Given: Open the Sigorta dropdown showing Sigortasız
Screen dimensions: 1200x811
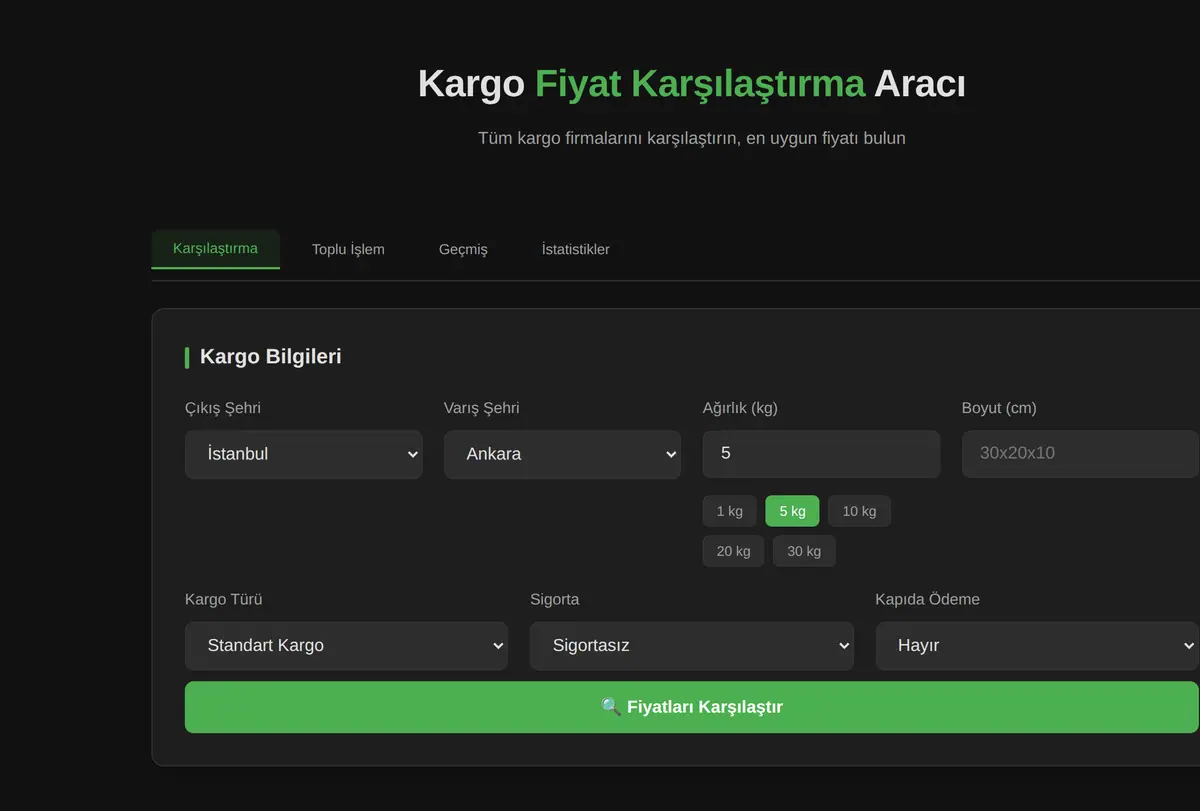Looking at the screenshot, I should coord(692,646).
